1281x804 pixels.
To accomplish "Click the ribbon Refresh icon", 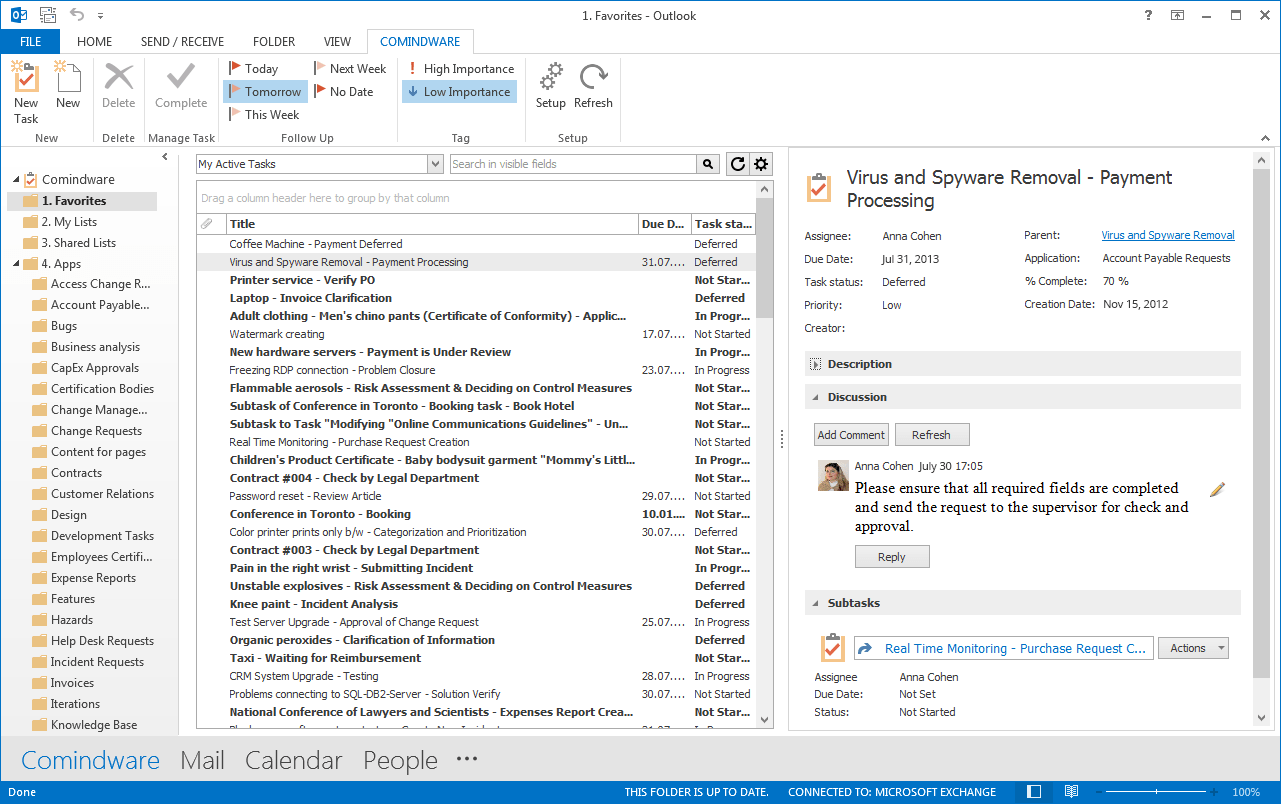I will 594,77.
